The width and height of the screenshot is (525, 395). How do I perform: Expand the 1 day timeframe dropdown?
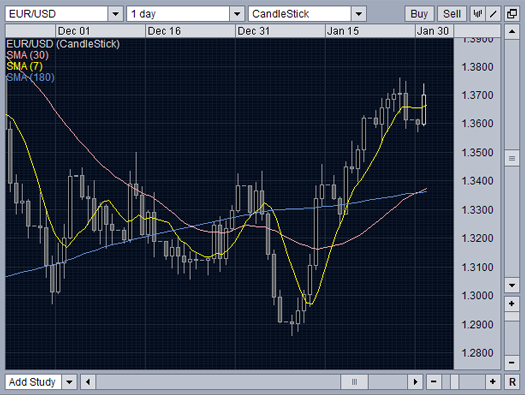[x=237, y=14]
